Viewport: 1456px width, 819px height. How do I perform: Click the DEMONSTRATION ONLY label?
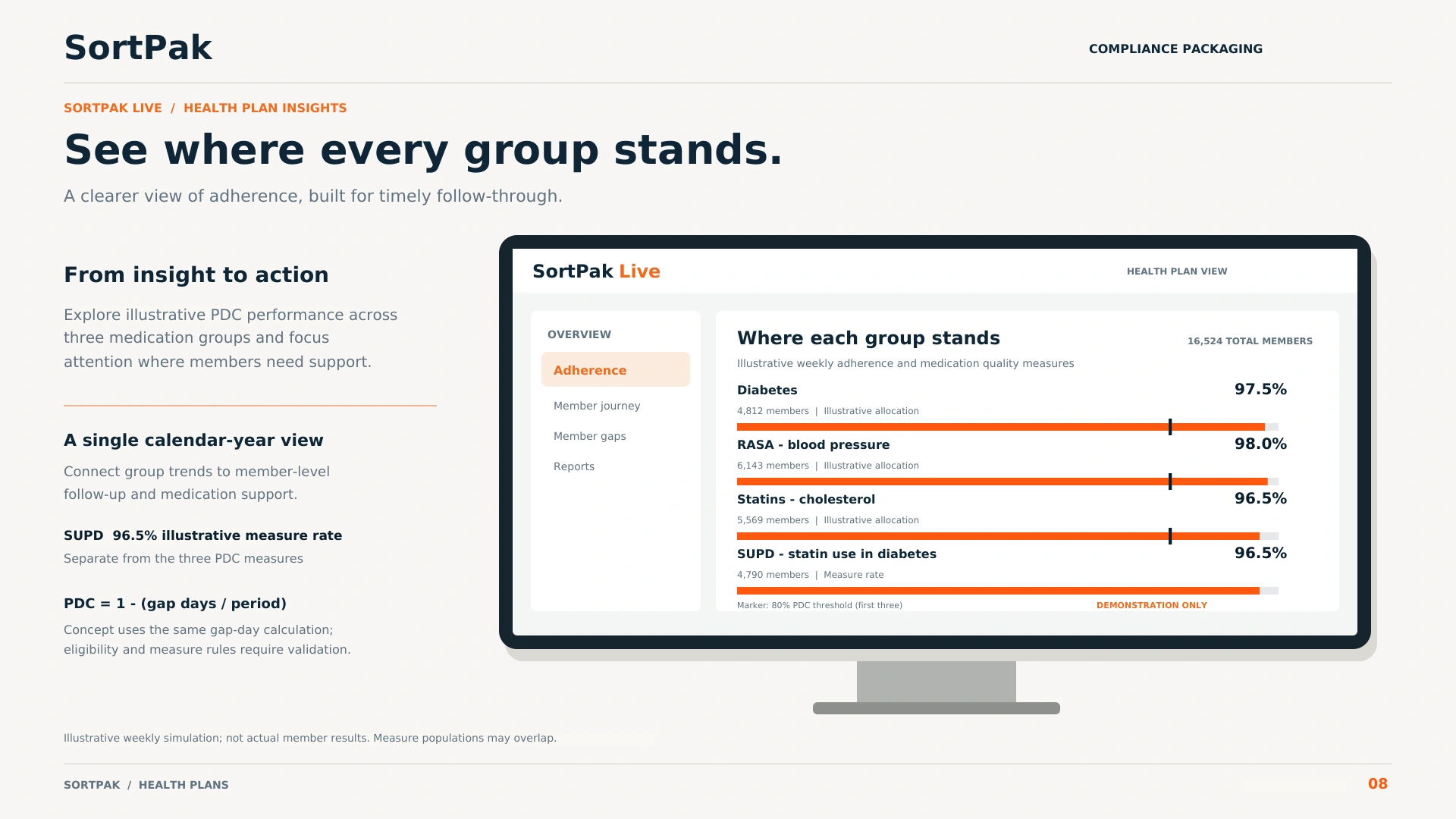click(1151, 605)
